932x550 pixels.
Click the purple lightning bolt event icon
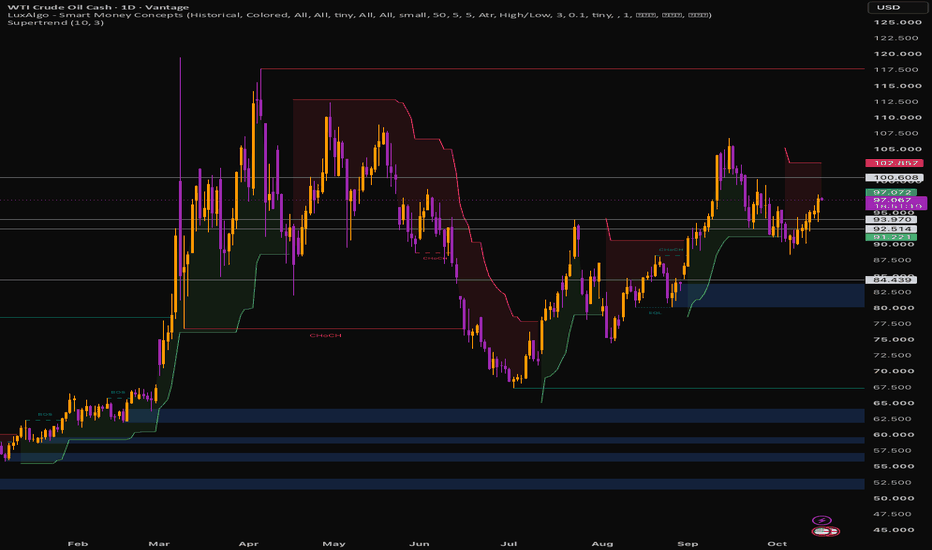click(821, 520)
